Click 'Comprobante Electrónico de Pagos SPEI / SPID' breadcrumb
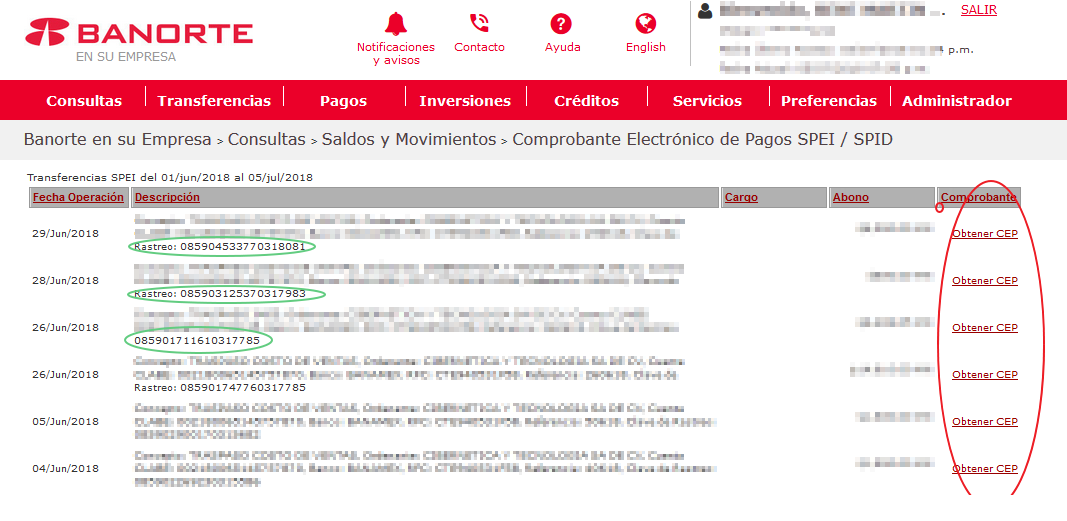This screenshot has height=521, width=1067. [702, 139]
